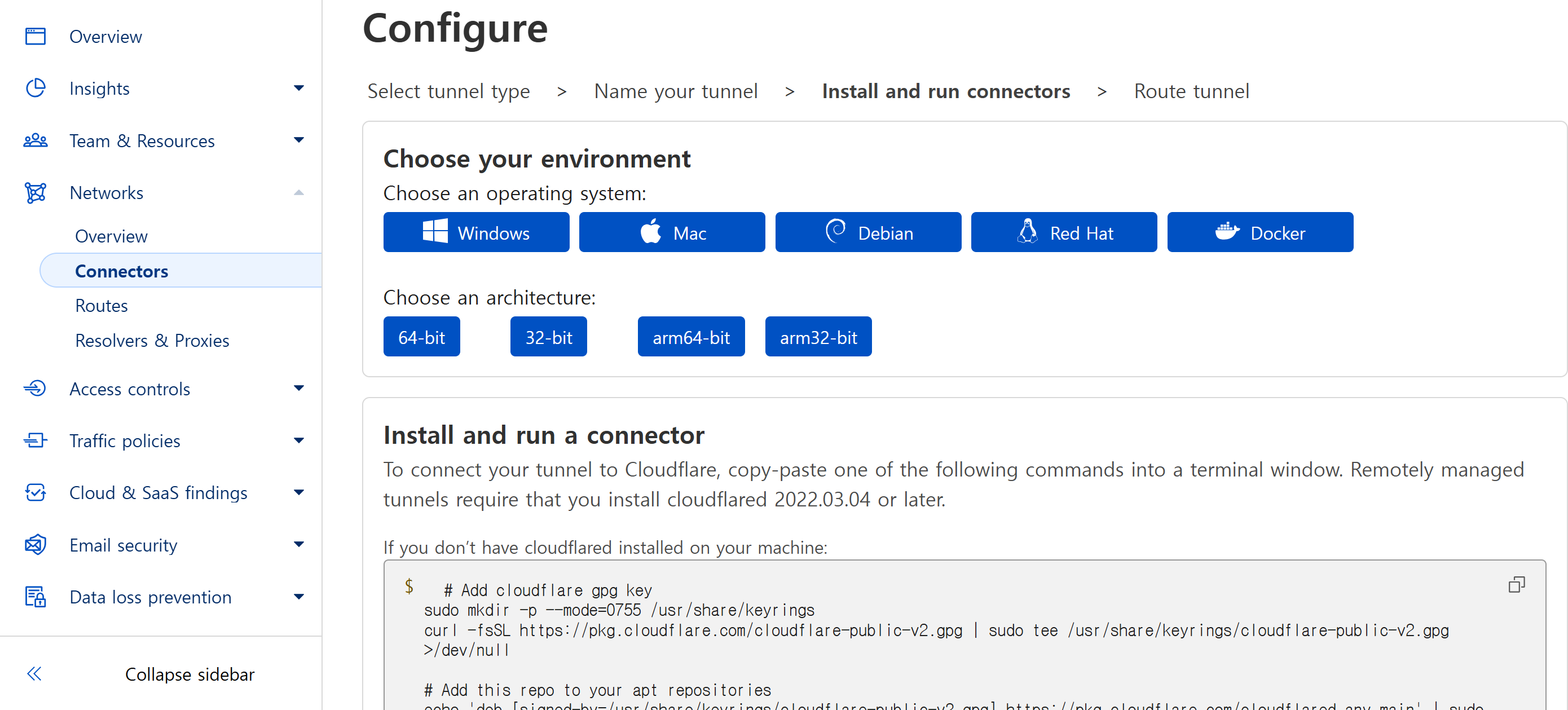This screenshot has width=1568, height=710.
Task: Open the Networks menu label
Action: [x=107, y=193]
